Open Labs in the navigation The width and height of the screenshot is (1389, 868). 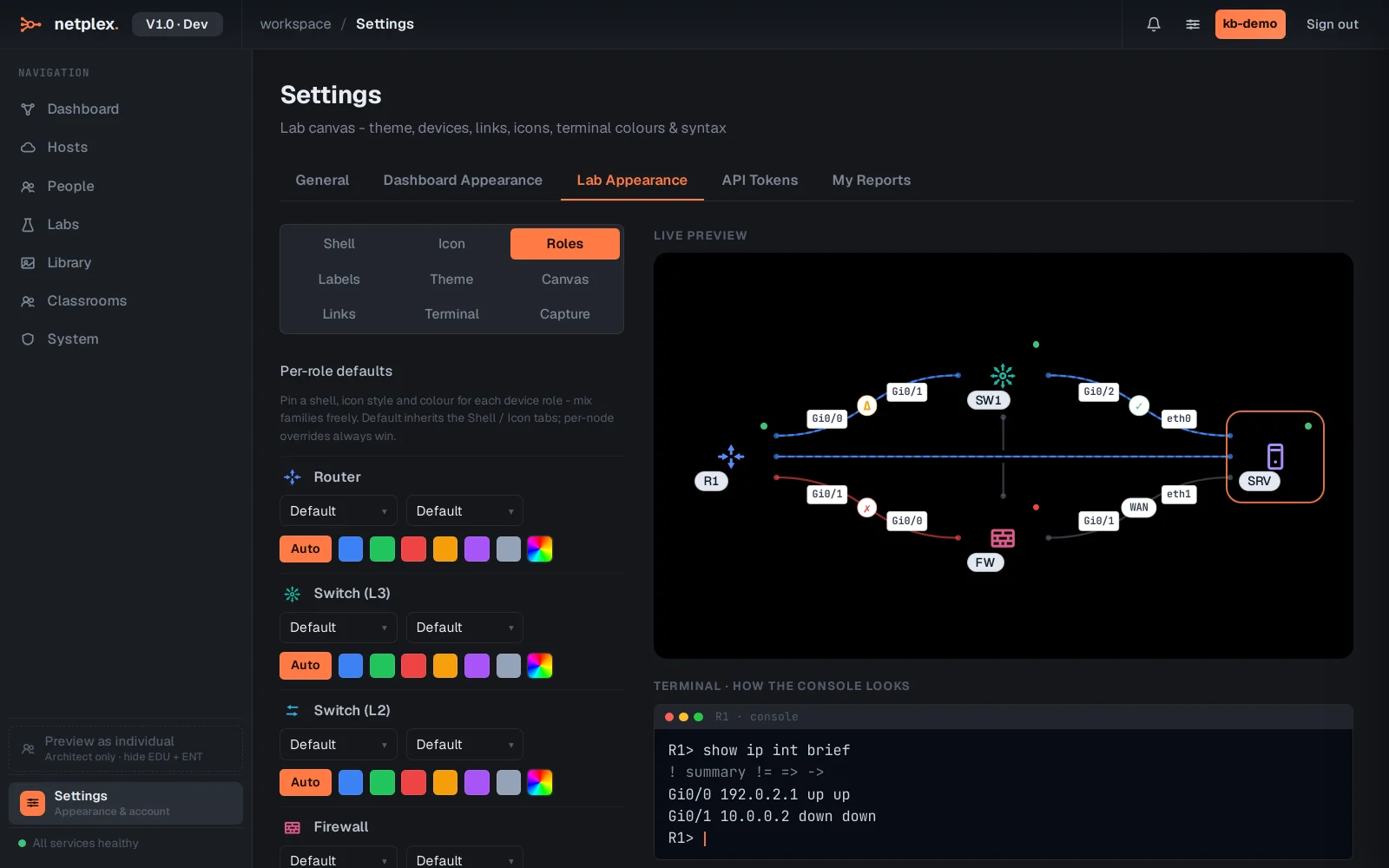coord(126,225)
